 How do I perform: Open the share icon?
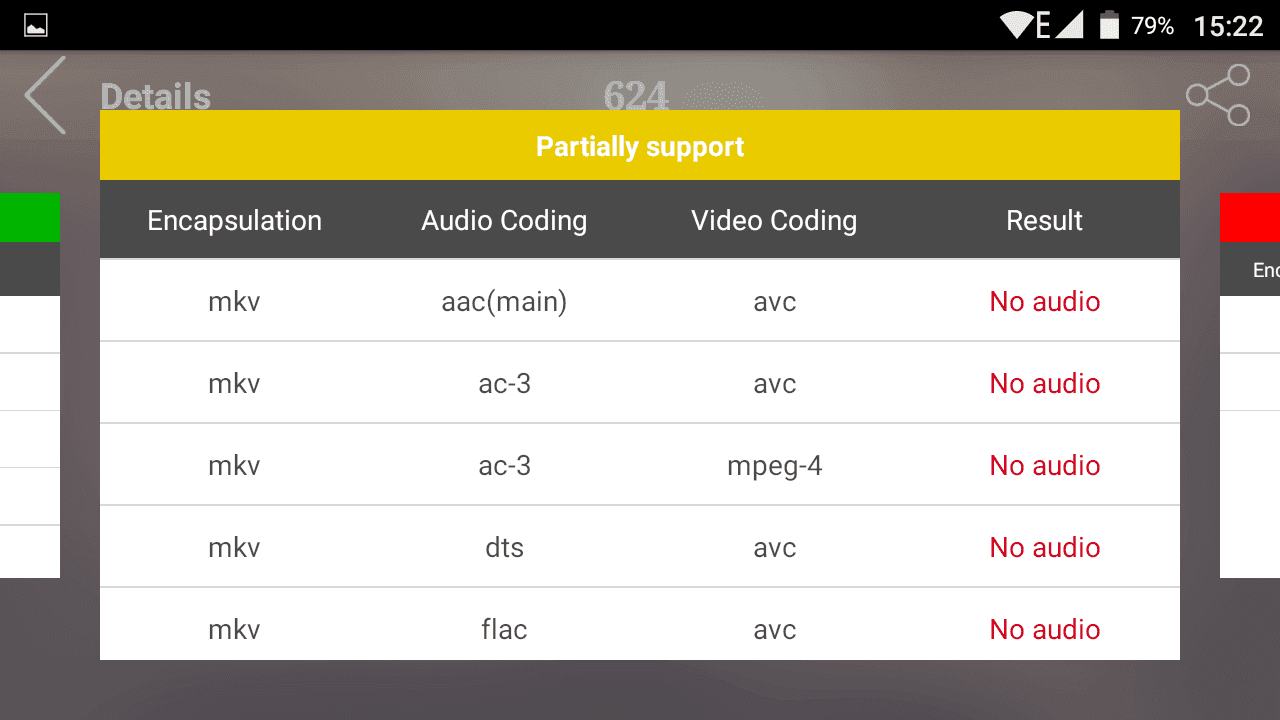pos(1218,95)
